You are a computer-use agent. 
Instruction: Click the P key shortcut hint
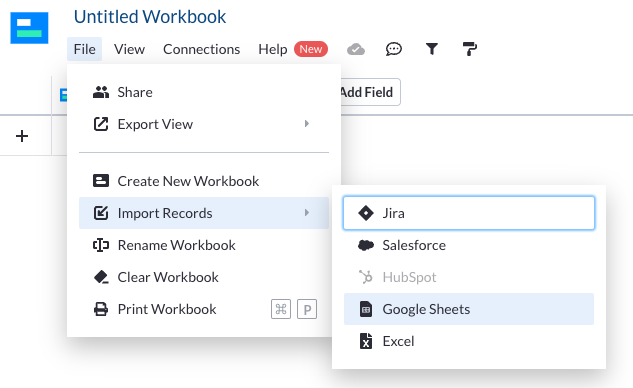[x=307, y=309]
